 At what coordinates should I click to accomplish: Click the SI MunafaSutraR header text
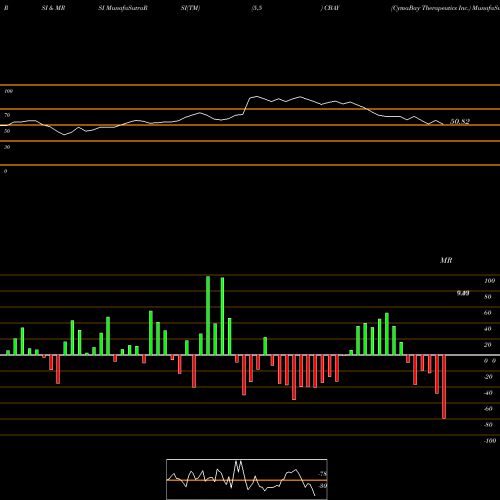click(x=123, y=8)
